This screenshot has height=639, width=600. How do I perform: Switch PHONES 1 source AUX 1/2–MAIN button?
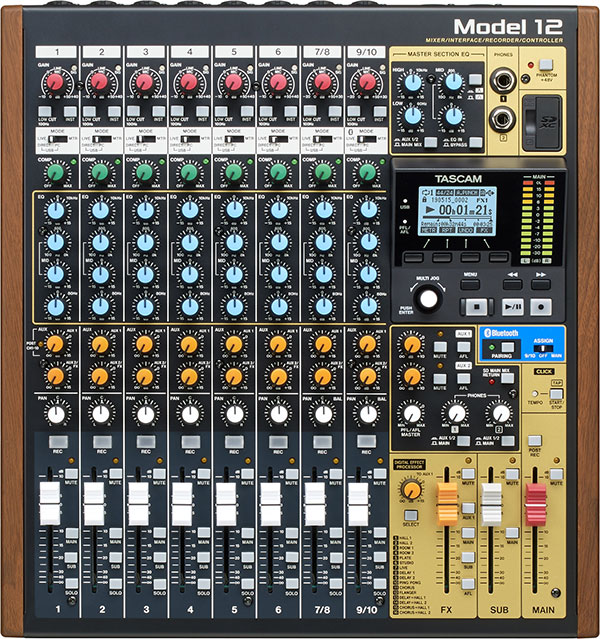click(x=463, y=441)
